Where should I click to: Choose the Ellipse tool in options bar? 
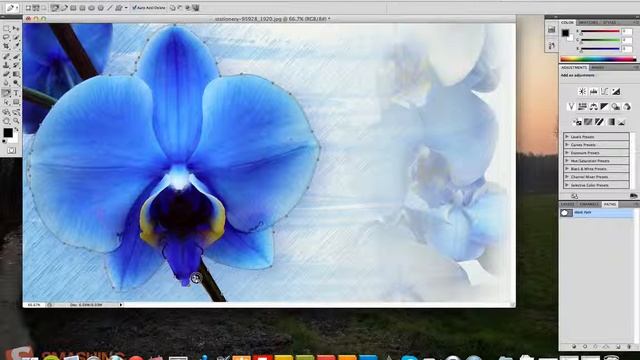(x=92, y=8)
